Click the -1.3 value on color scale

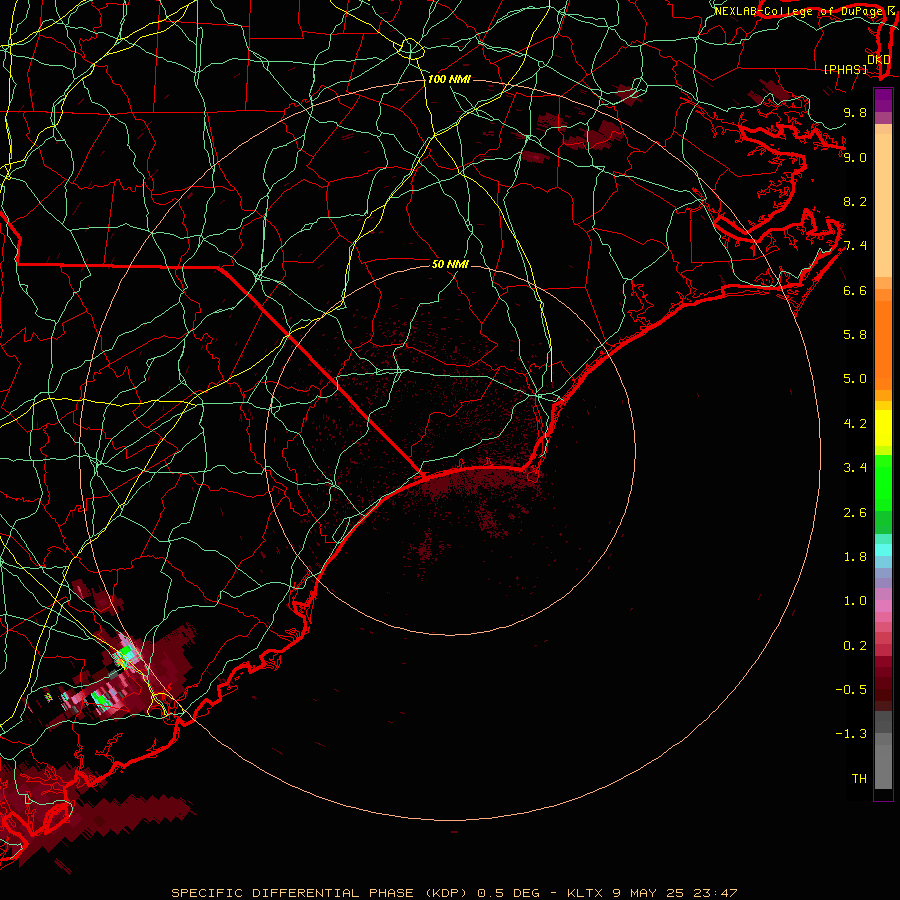pos(851,734)
